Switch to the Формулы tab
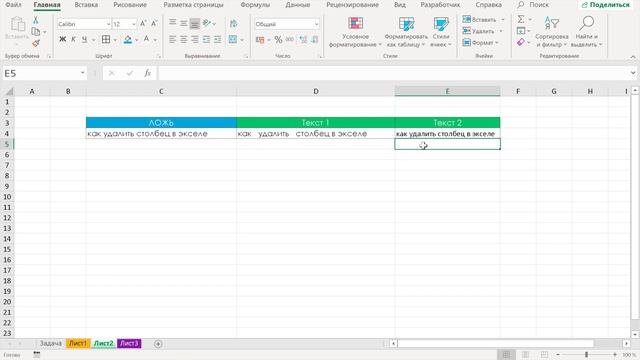 coord(255,5)
